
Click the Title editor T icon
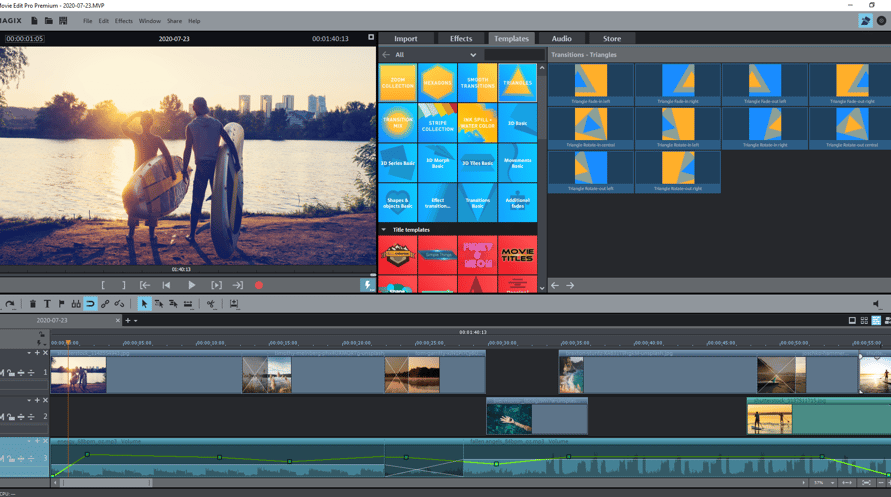(47, 304)
